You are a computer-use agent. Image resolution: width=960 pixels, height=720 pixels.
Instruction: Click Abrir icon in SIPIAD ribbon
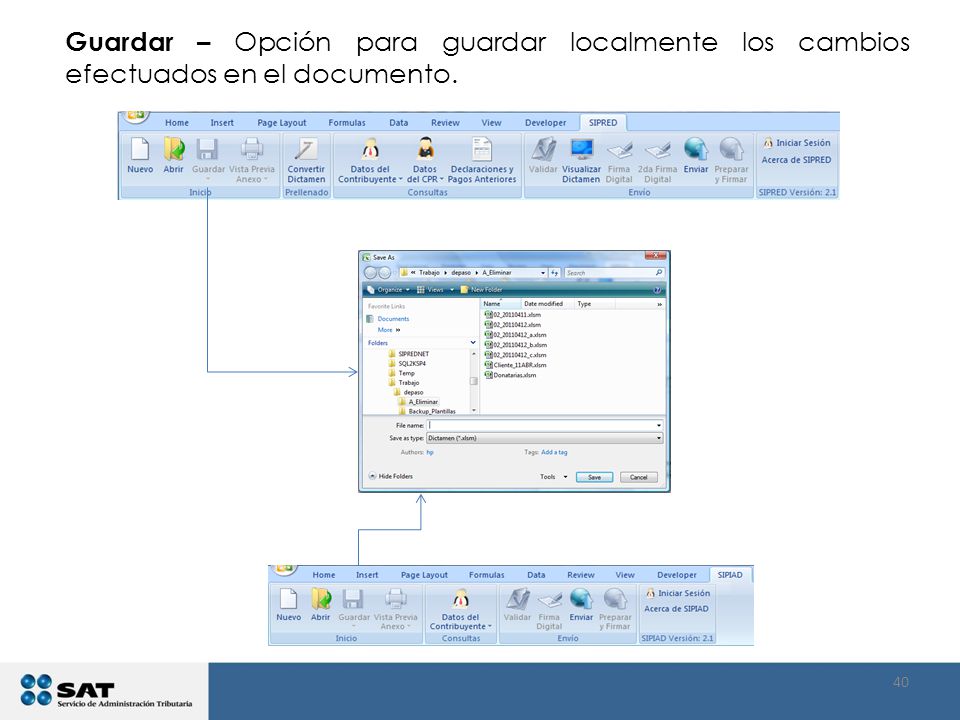point(321,599)
